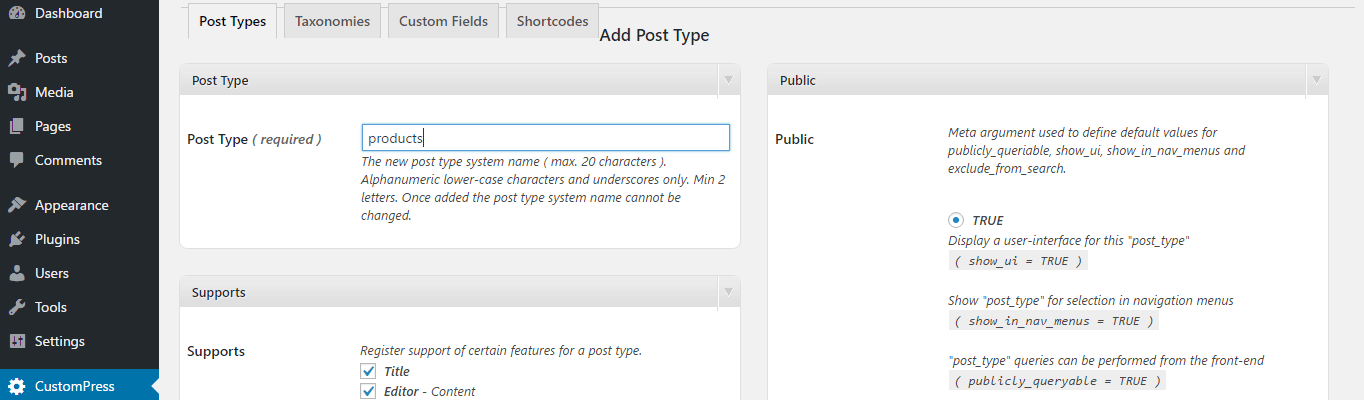Click the CustomPress gear icon

[17, 386]
